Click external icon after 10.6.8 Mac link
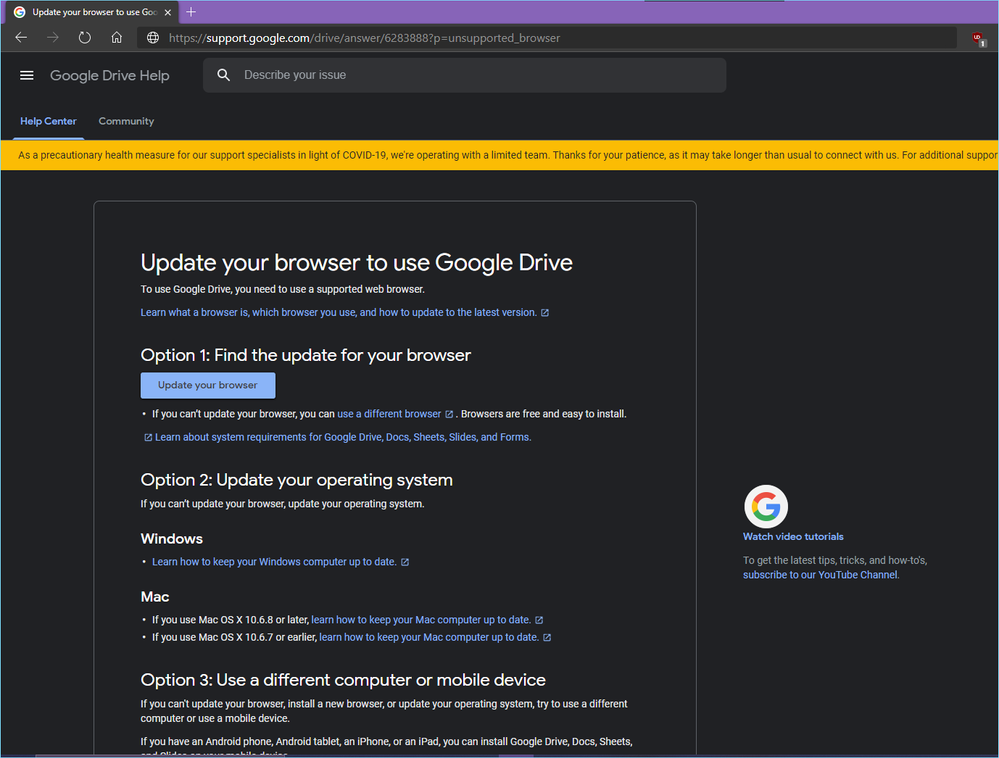The width and height of the screenshot is (999, 758). click(539, 620)
